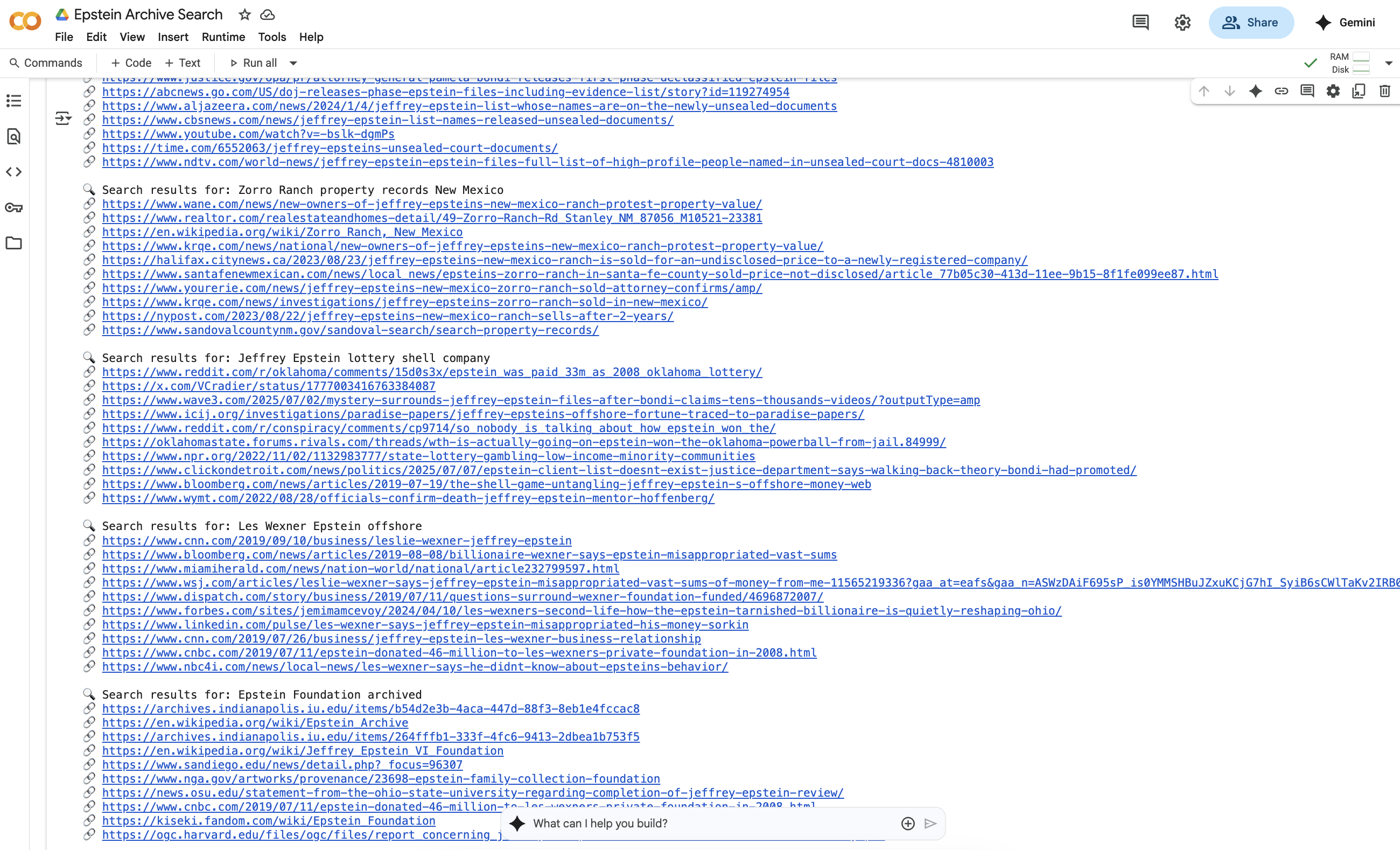Open the File menu

coord(64,37)
